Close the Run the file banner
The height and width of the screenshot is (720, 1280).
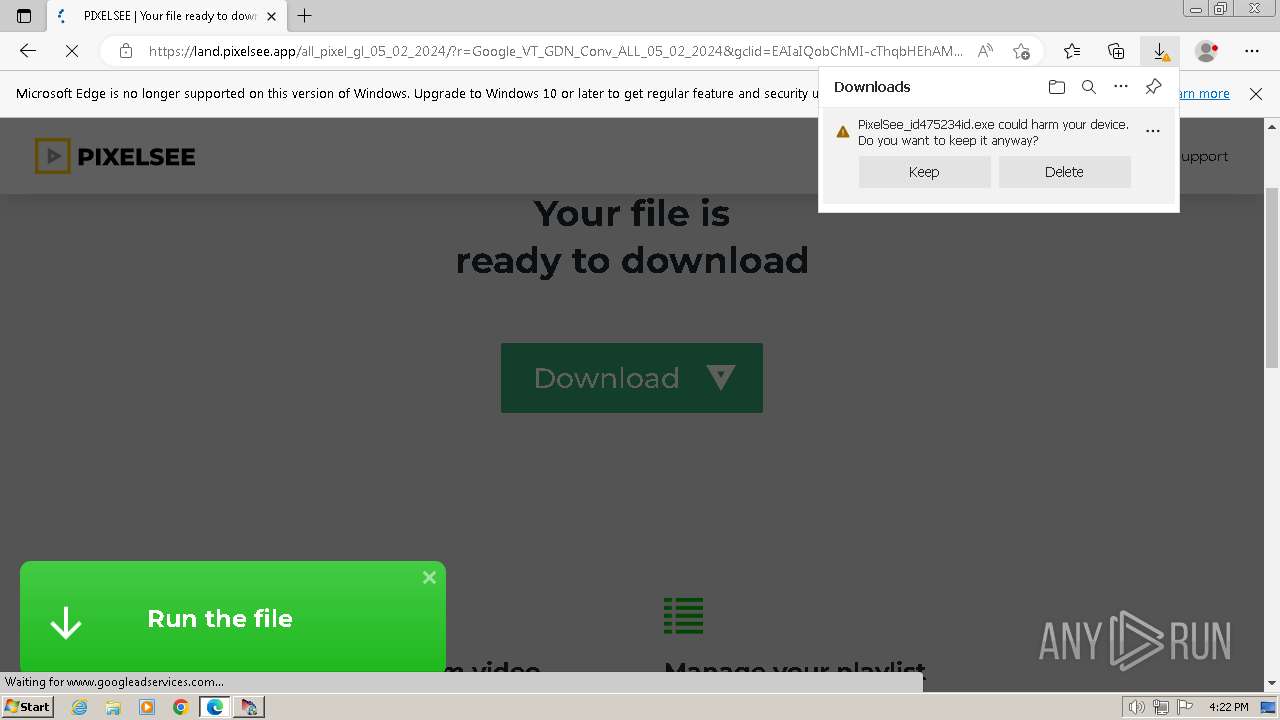pos(429,577)
